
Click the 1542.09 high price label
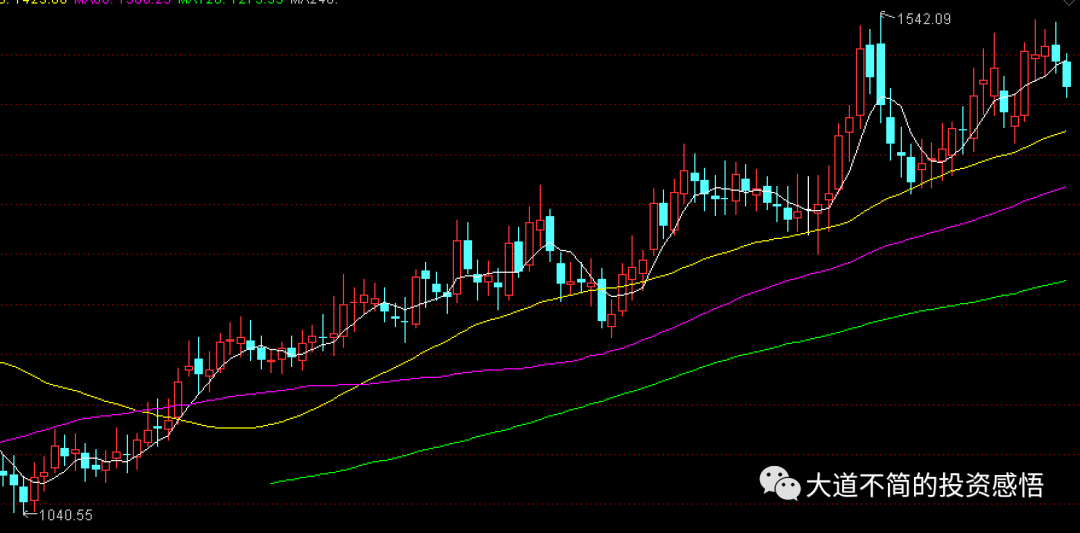point(924,19)
